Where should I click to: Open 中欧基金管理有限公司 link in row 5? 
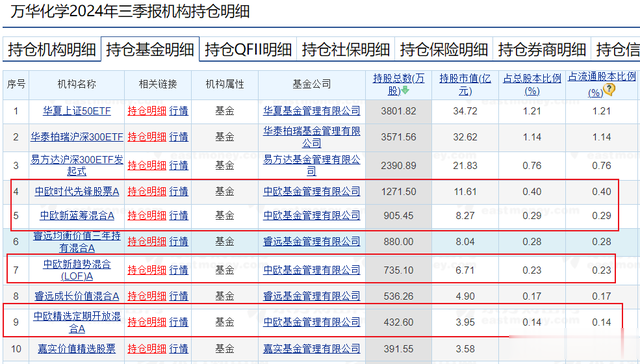pyautogui.click(x=311, y=215)
